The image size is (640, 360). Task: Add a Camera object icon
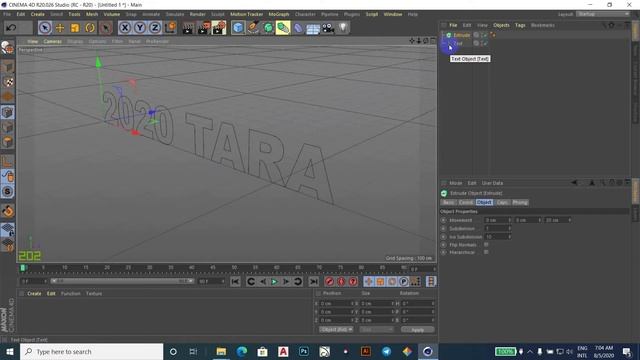(x=328, y=28)
